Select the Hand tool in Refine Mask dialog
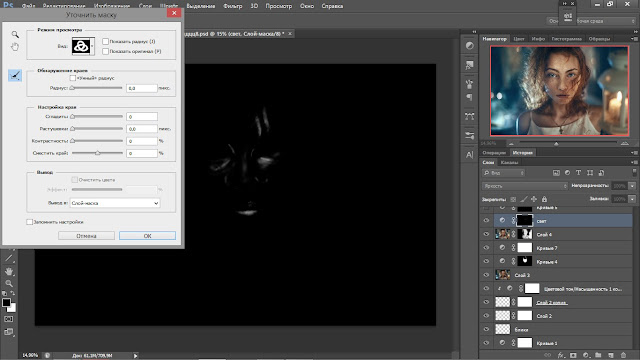 15,47
